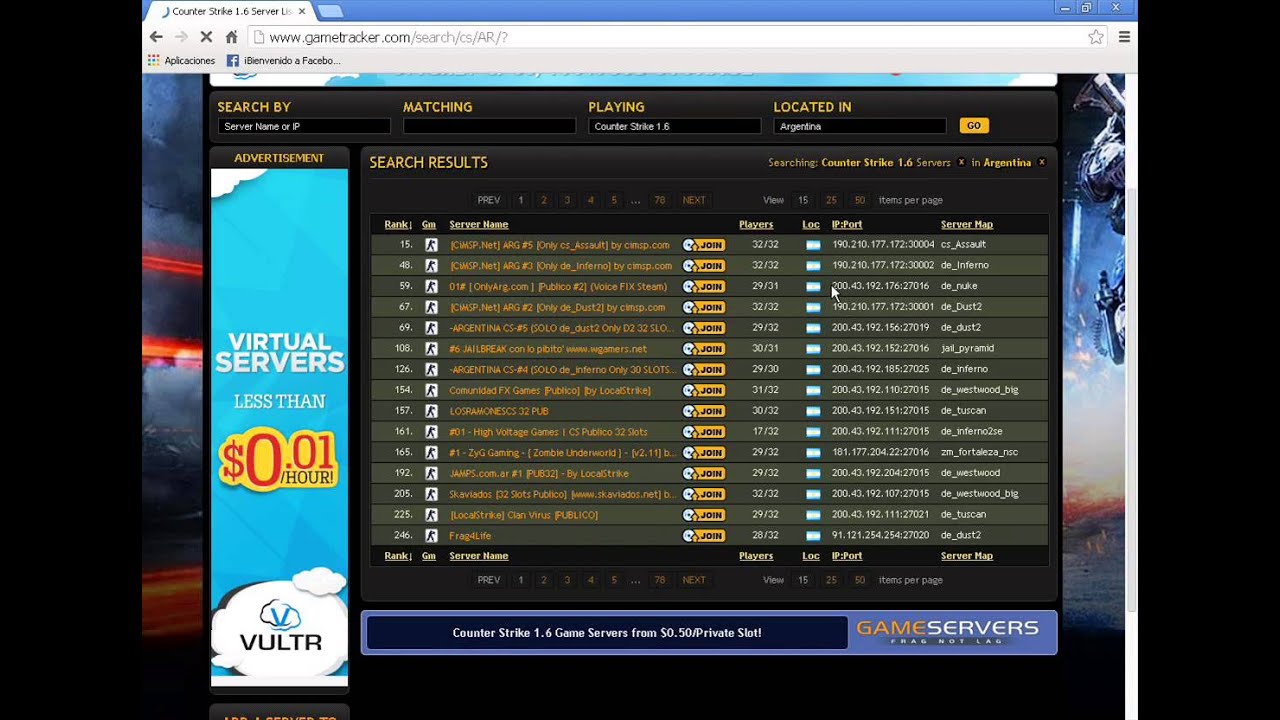The image size is (1280, 720).
Task: Click the Join icon for JAMPS.com.ar server
Action: point(703,473)
